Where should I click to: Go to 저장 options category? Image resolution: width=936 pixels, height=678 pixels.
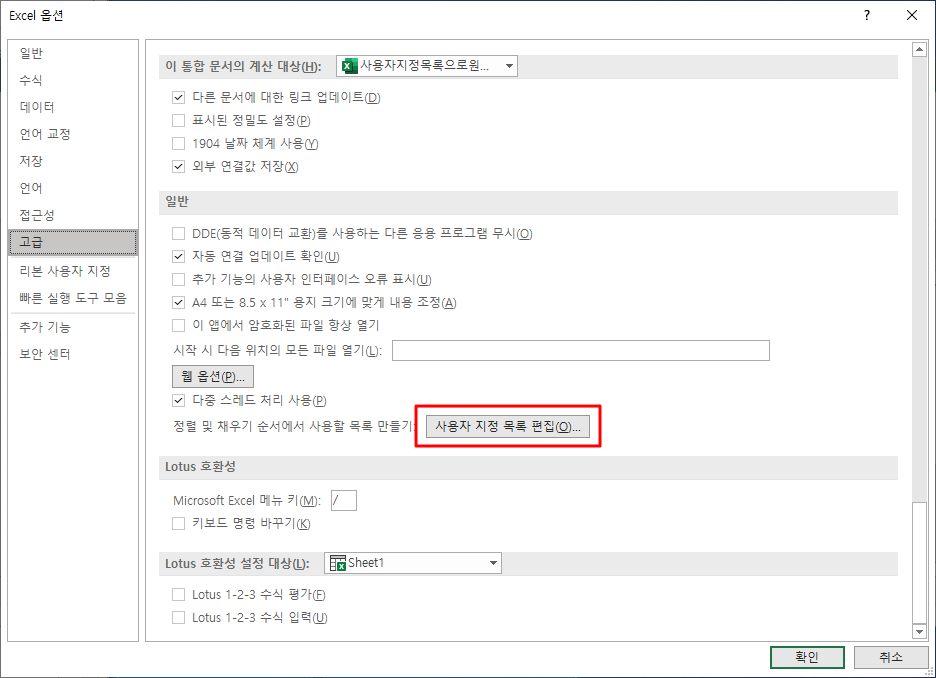pyautogui.click(x=73, y=161)
